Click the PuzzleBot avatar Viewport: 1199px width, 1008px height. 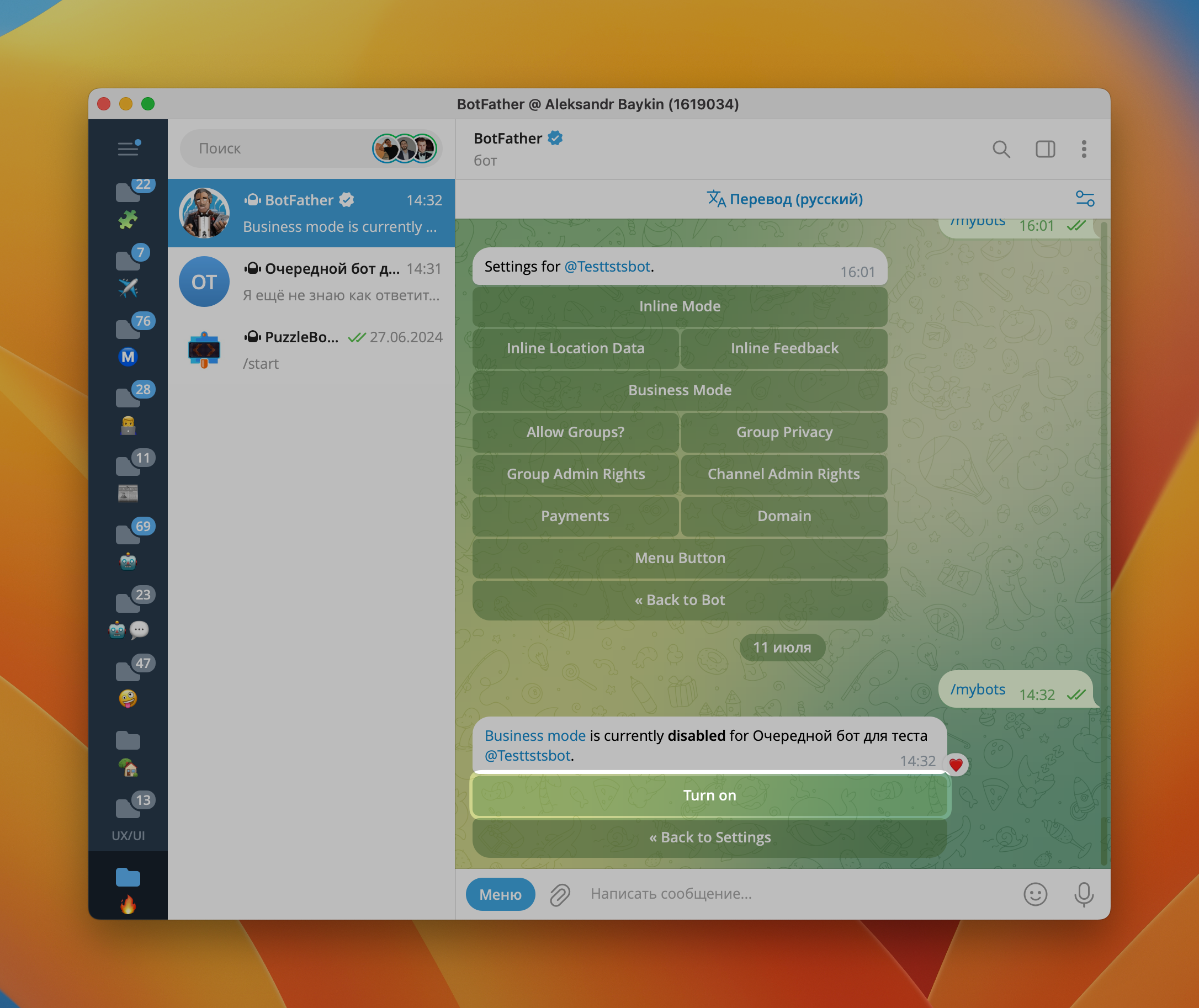pos(204,351)
